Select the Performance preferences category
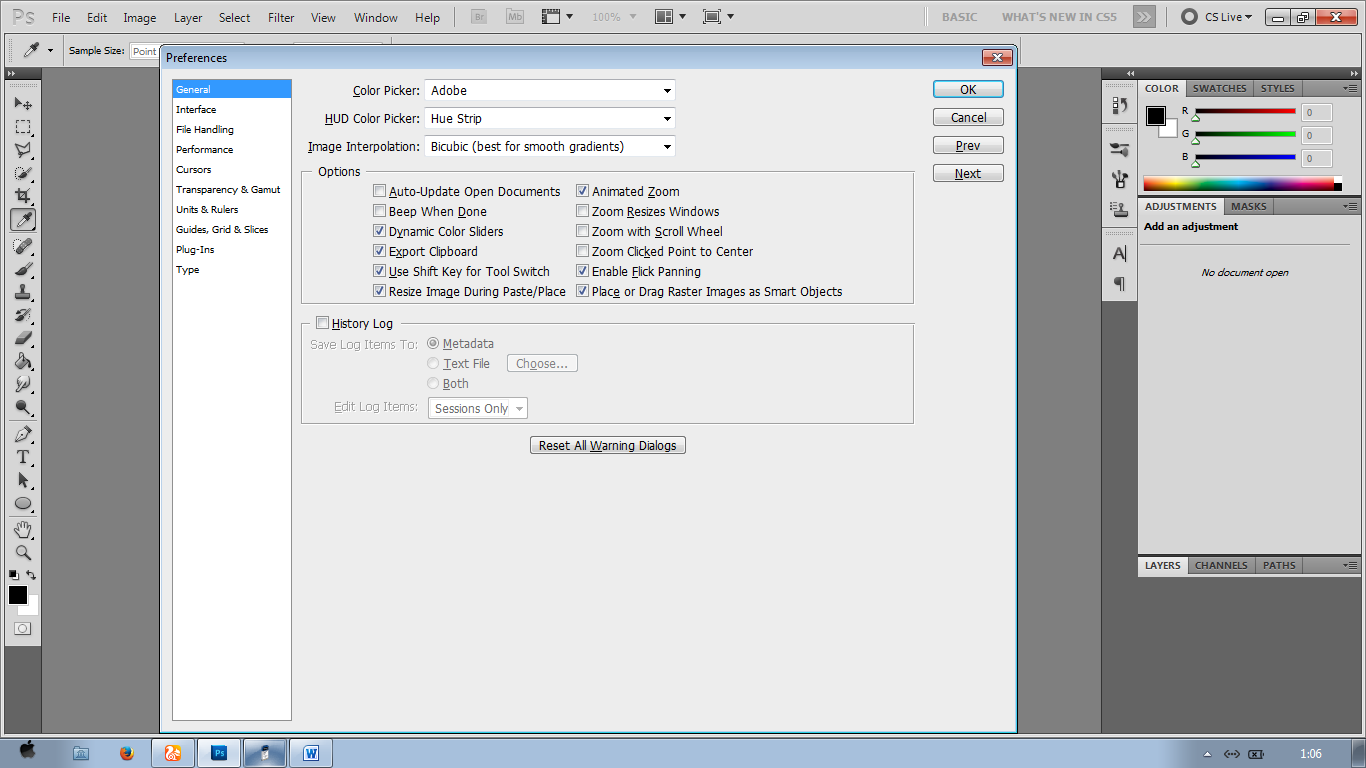Image resolution: width=1366 pixels, height=768 pixels. (232, 149)
